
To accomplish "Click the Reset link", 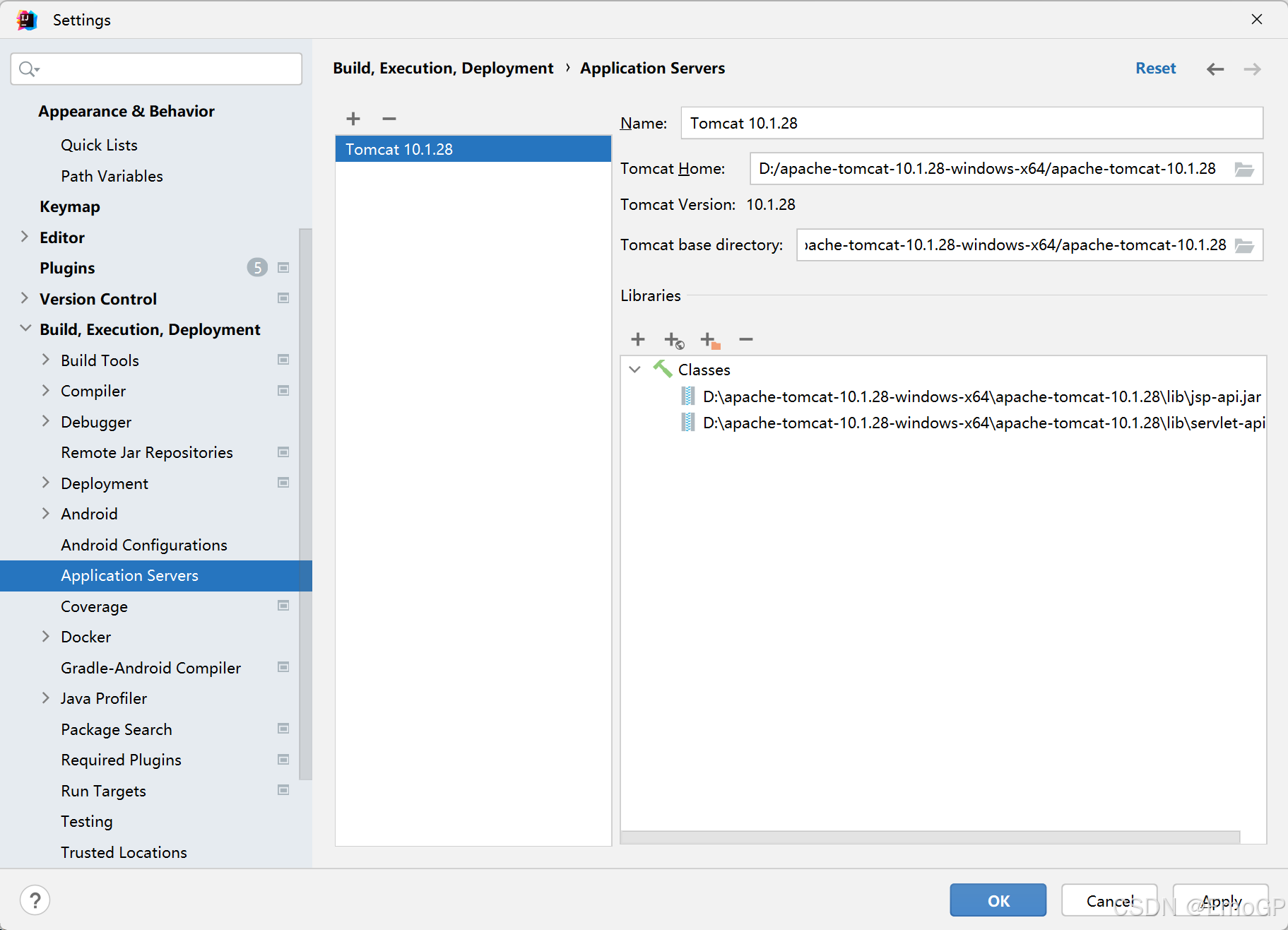I will (x=1156, y=69).
